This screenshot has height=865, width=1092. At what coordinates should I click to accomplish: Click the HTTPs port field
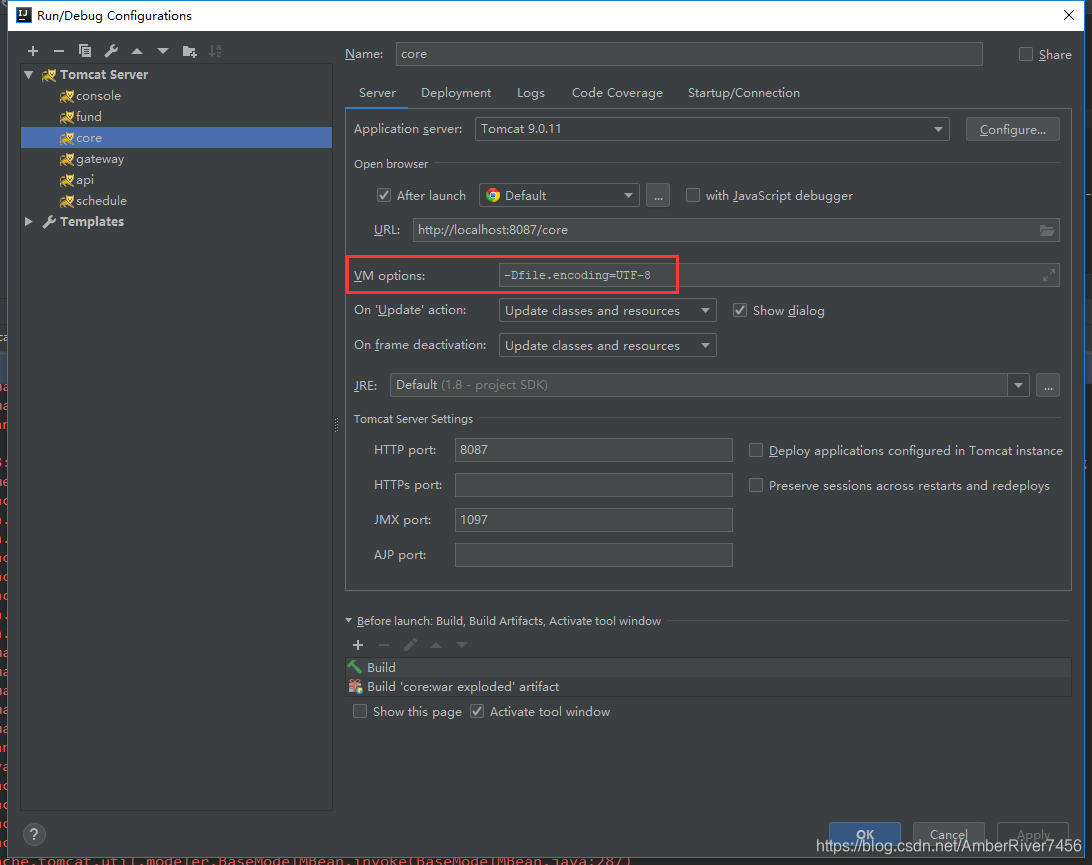593,485
